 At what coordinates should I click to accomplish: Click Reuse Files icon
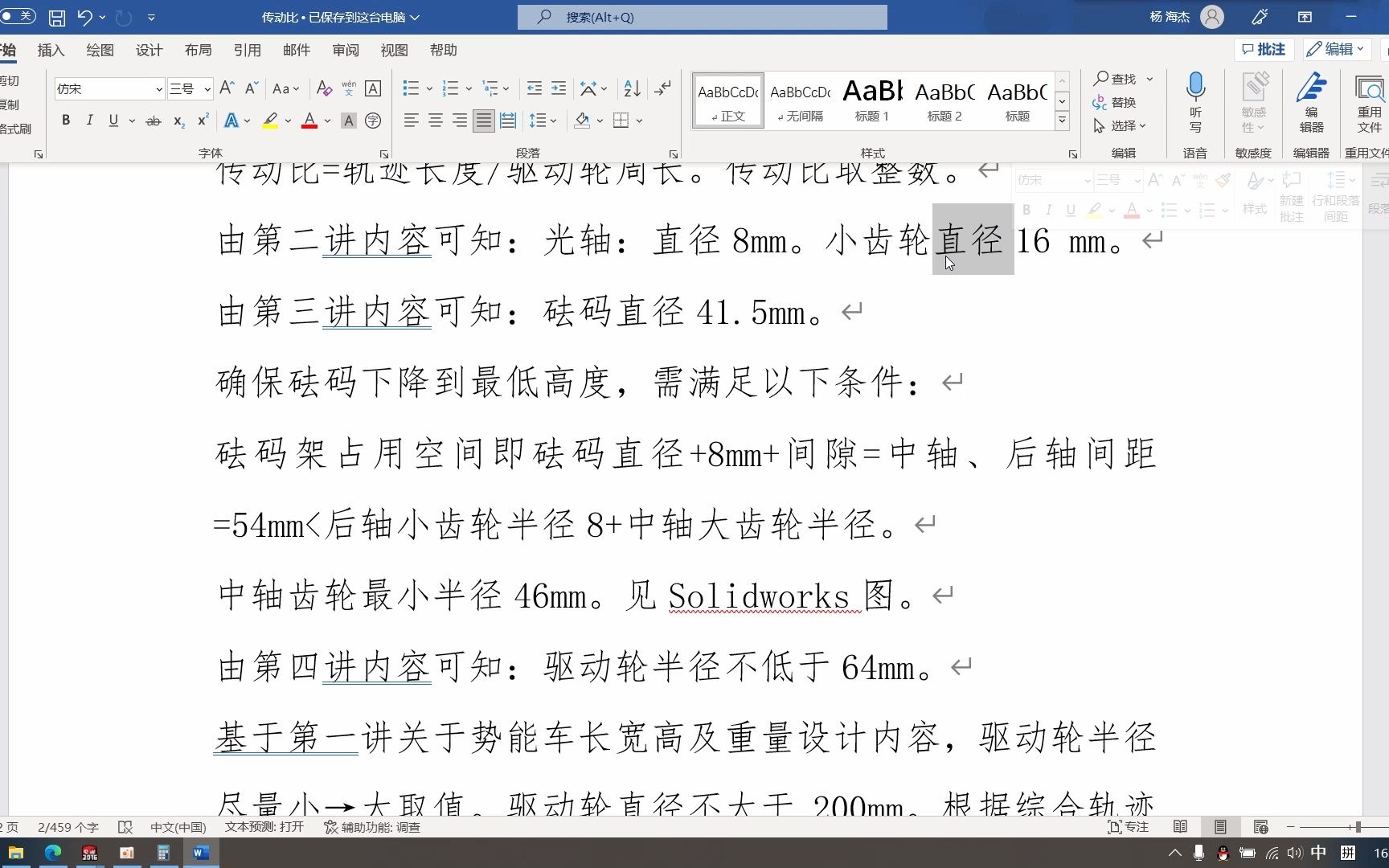(1369, 103)
